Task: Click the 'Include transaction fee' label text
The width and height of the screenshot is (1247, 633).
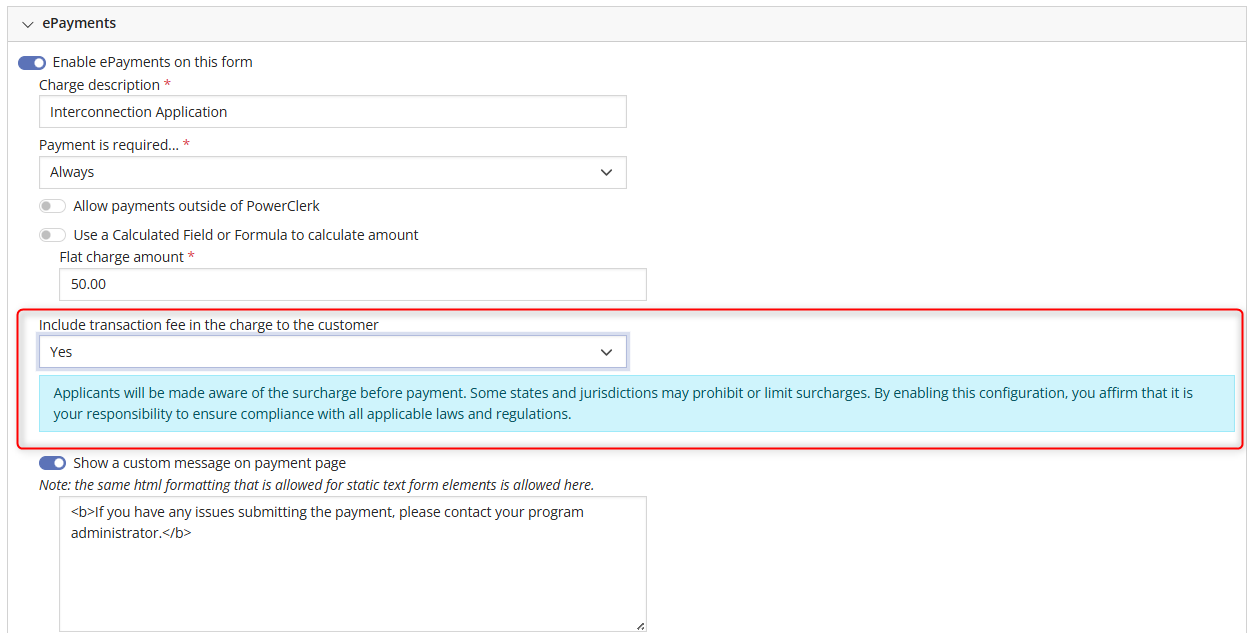Action: point(208,324)
